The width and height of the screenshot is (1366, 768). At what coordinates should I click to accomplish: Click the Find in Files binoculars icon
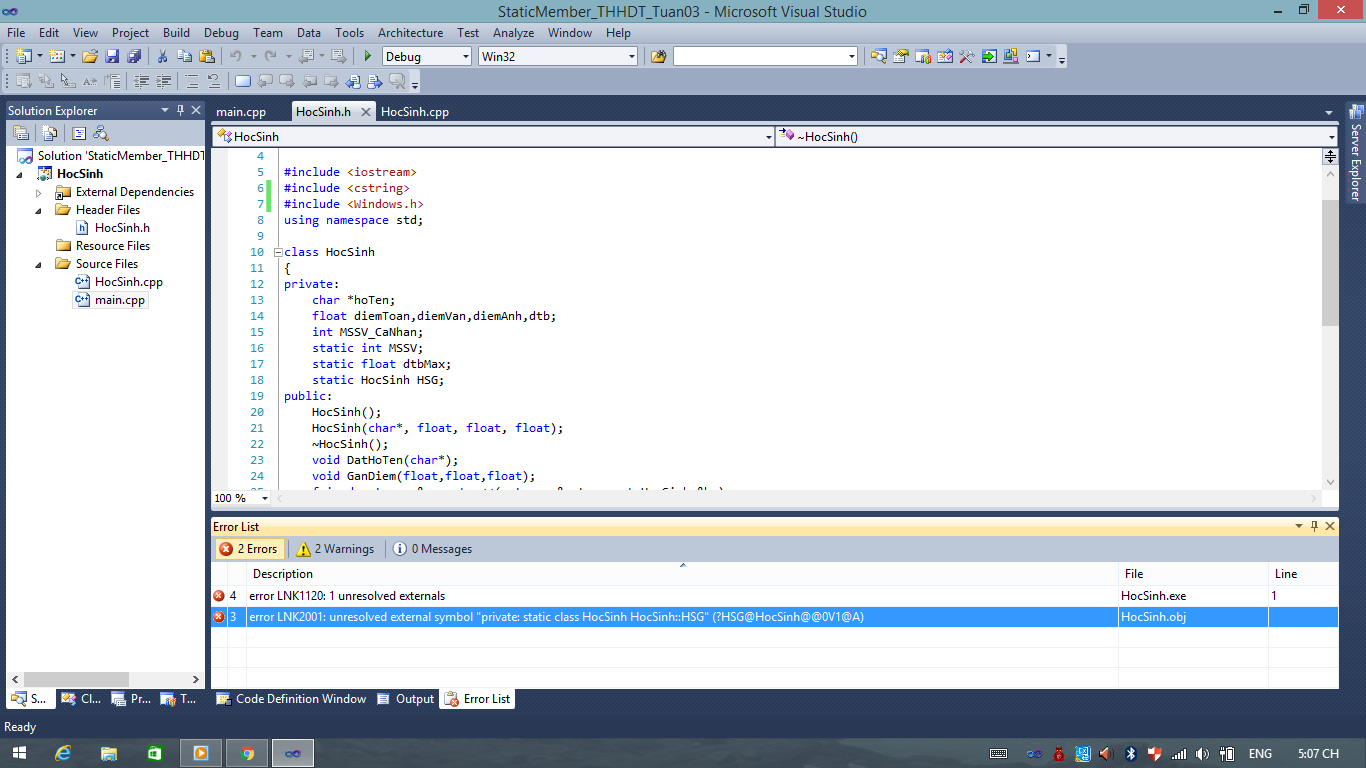[x=658, y=57]
